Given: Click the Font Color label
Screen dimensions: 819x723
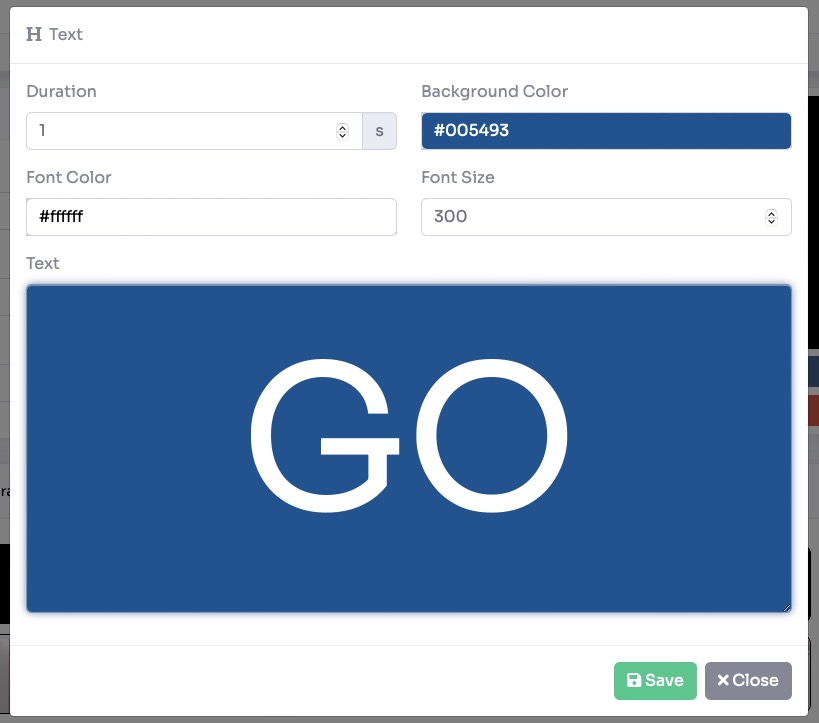Looking at the screenshot, I should 68,177.
